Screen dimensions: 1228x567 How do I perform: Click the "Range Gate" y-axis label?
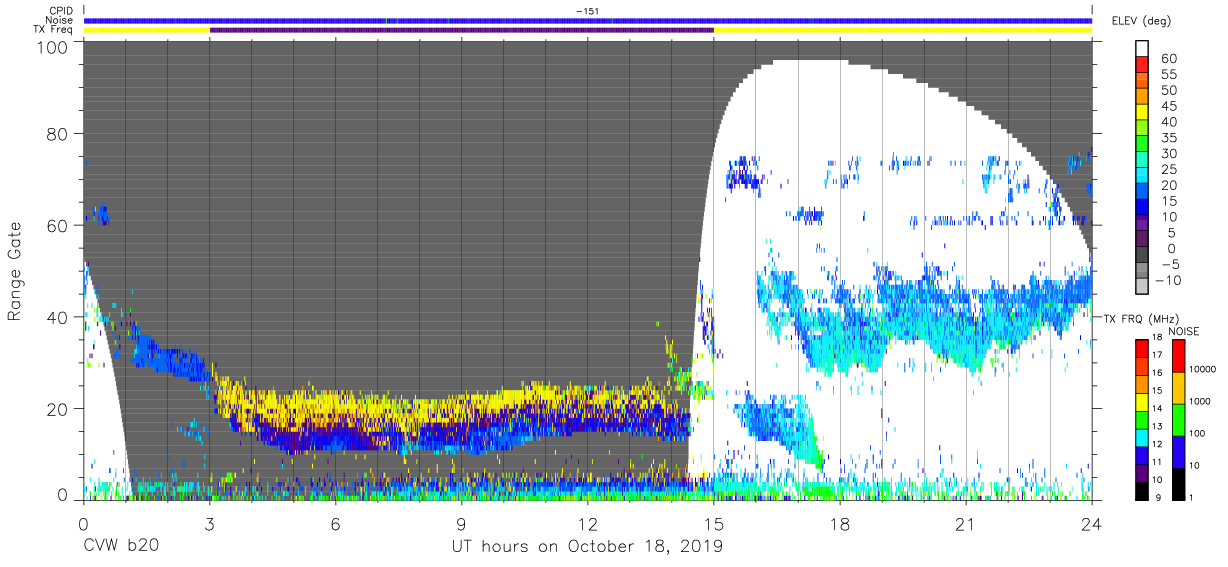(x=15, y=272)
